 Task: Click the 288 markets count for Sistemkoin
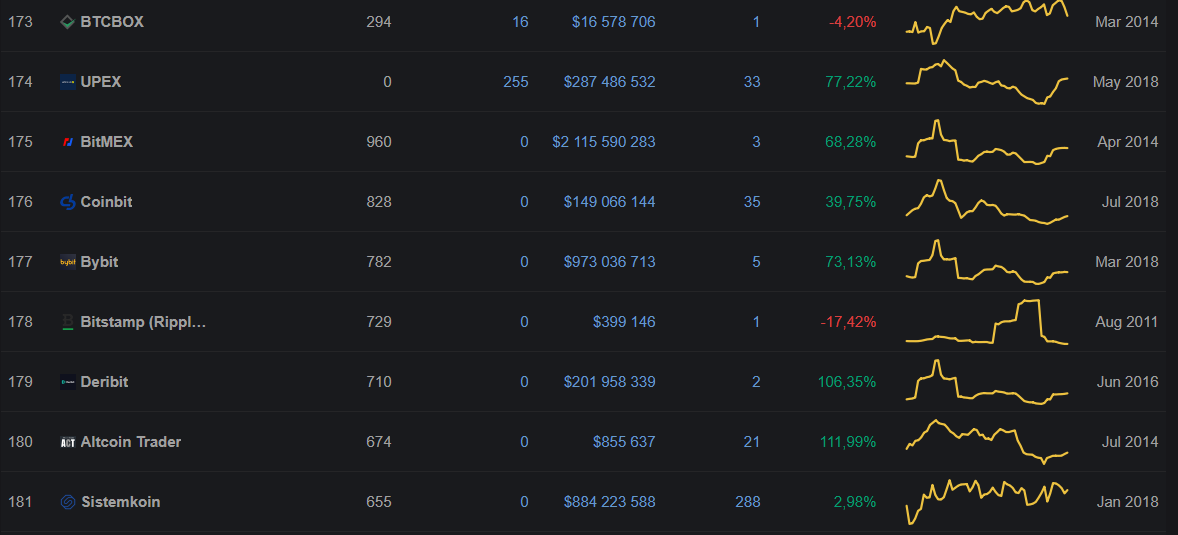tap(748, 502)
